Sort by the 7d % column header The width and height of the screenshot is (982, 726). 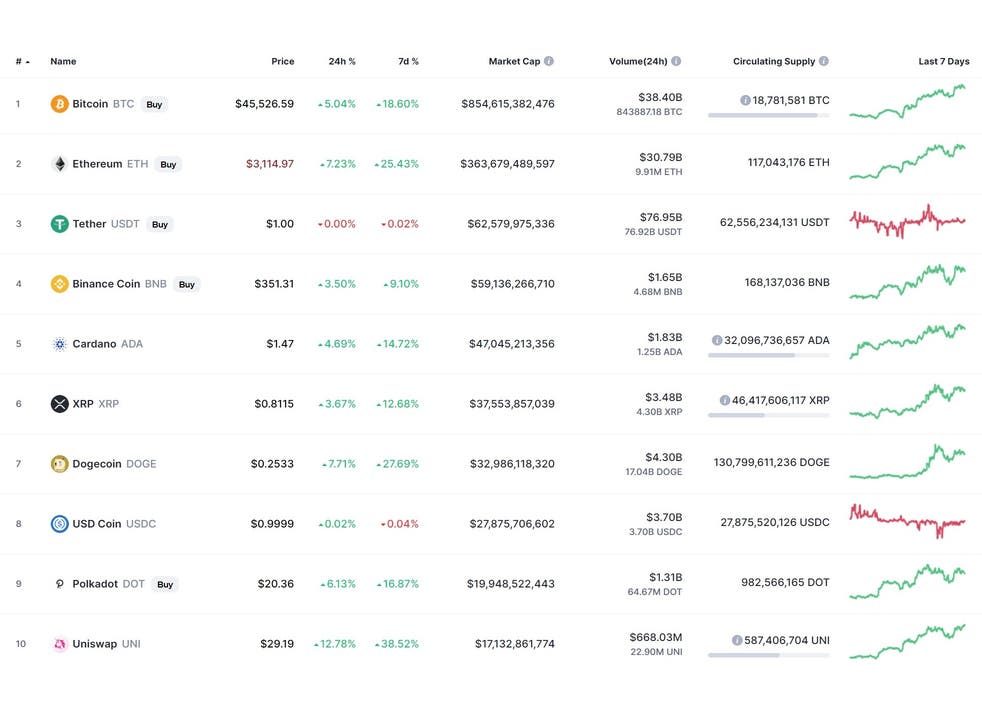408,61
